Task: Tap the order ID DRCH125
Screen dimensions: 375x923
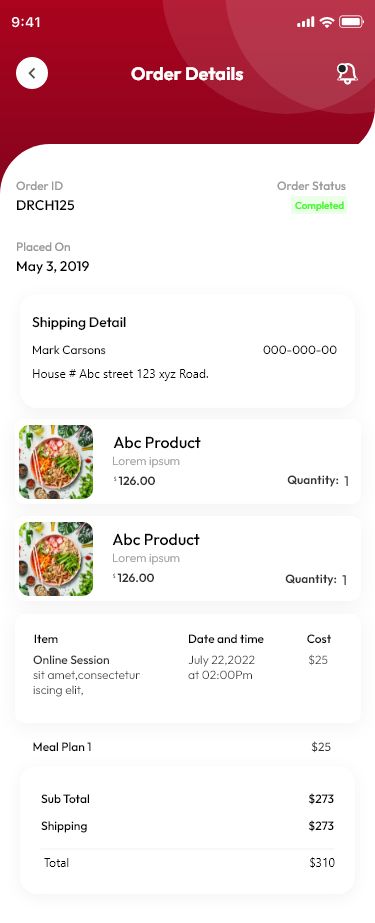Action: [x=45, y=205]
